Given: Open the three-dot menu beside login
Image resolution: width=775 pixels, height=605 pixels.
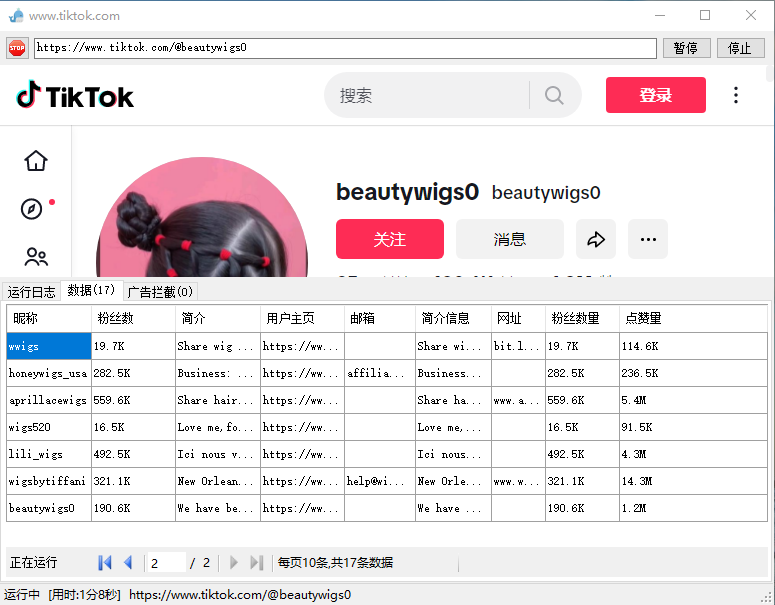Looking at the screenshot, I should 736,95.
